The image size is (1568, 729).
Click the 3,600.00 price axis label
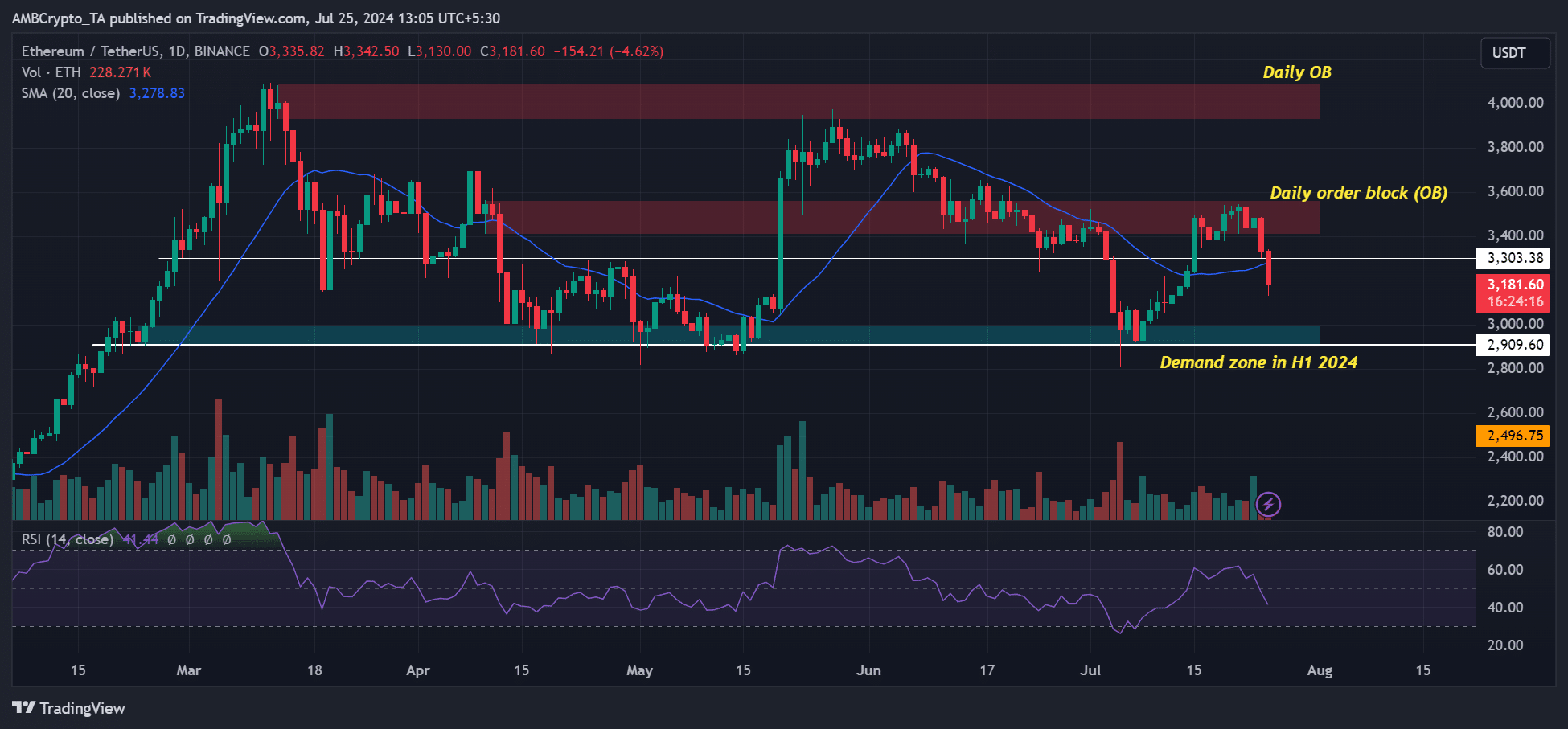pos(1515,191)
